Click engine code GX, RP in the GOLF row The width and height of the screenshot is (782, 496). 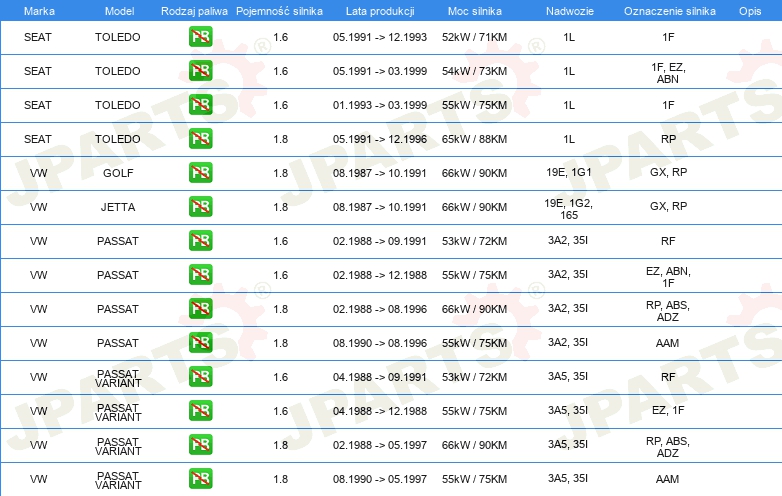[x=668, y=172]
